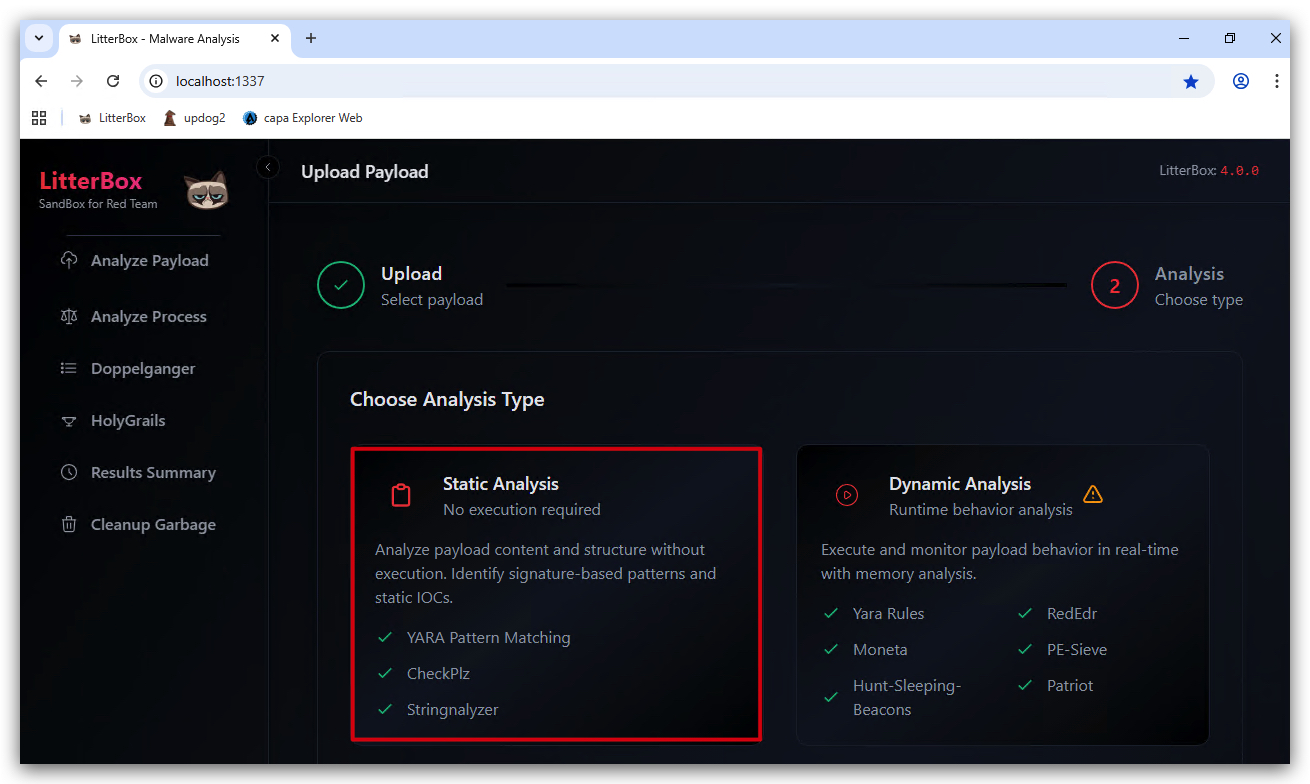Image resolution: width=1310 pixels, height=784 pixels.
Task: Open the LitterBox bookmark
Action: [x=112, y=118]
